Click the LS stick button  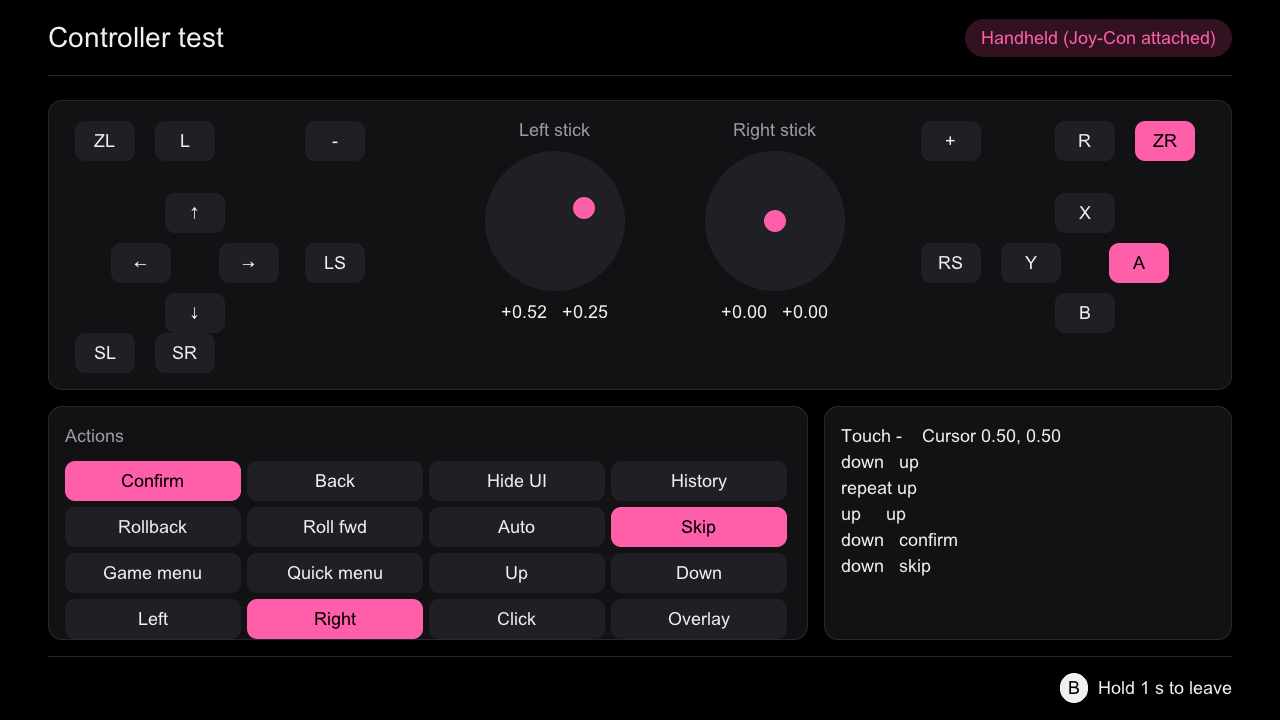(335, 263)
